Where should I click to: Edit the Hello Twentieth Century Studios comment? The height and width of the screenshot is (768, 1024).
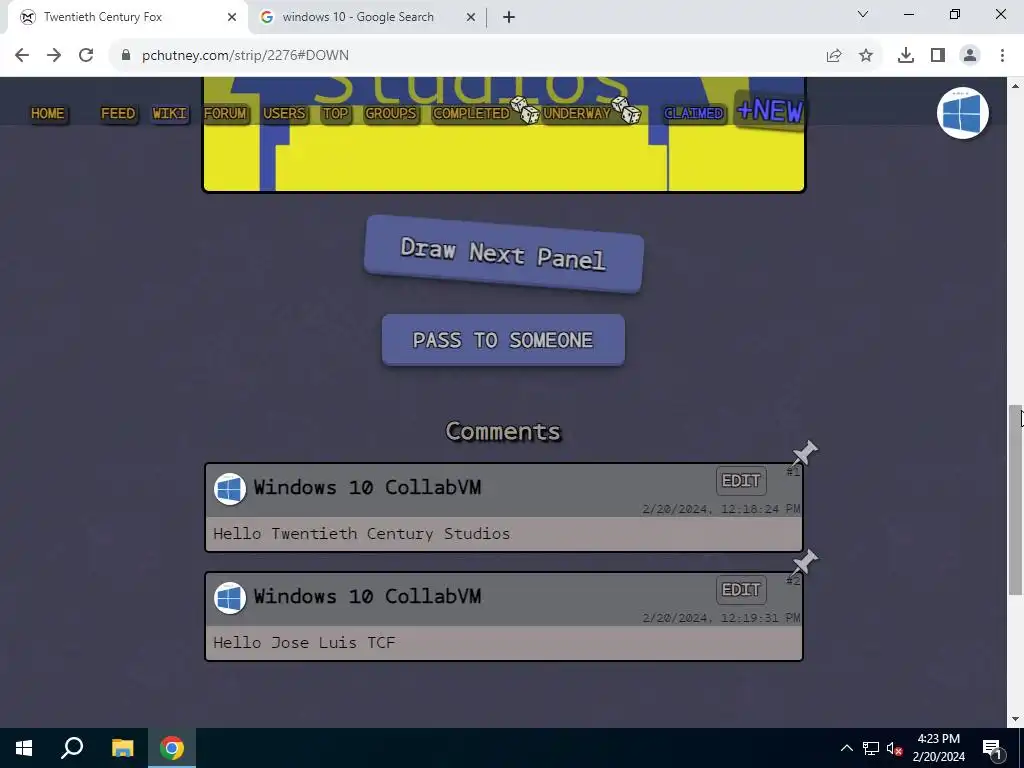tap(741, 481)
